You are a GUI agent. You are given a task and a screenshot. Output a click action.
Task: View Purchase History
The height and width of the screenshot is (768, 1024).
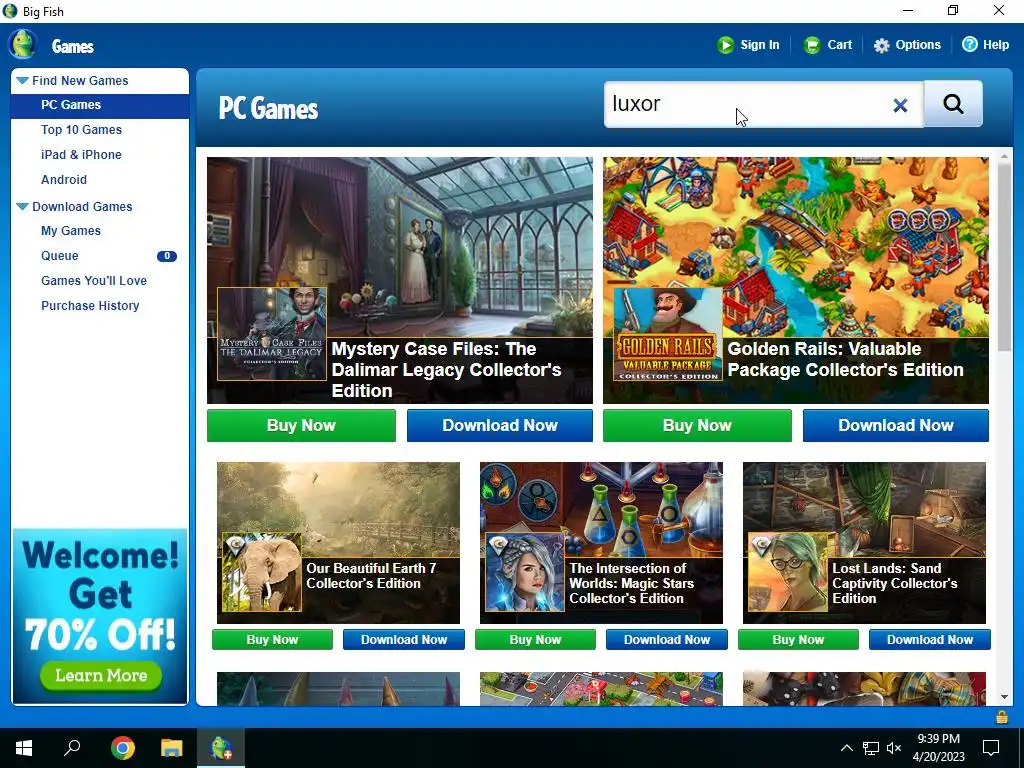tap(90, 306)
